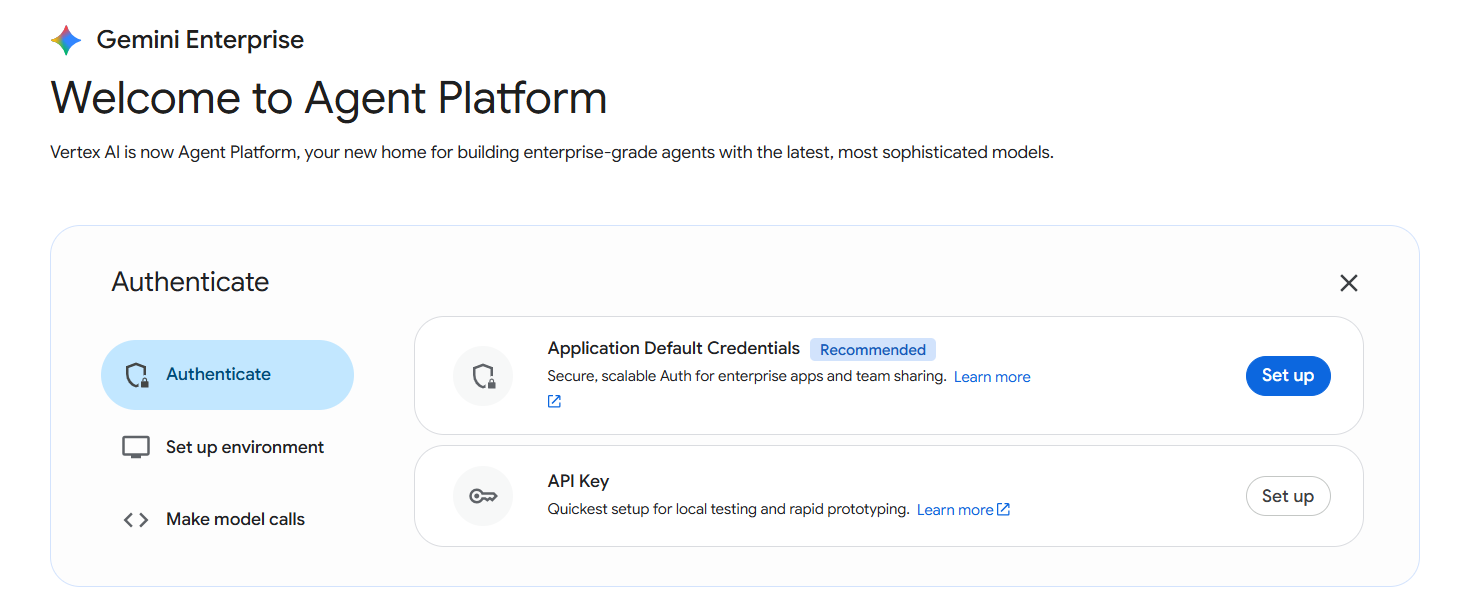This screenshot has width=1461, height=604.
Task: Click the Gemini Enterprise sparkle logo
Action: click(x=66, y=40)
